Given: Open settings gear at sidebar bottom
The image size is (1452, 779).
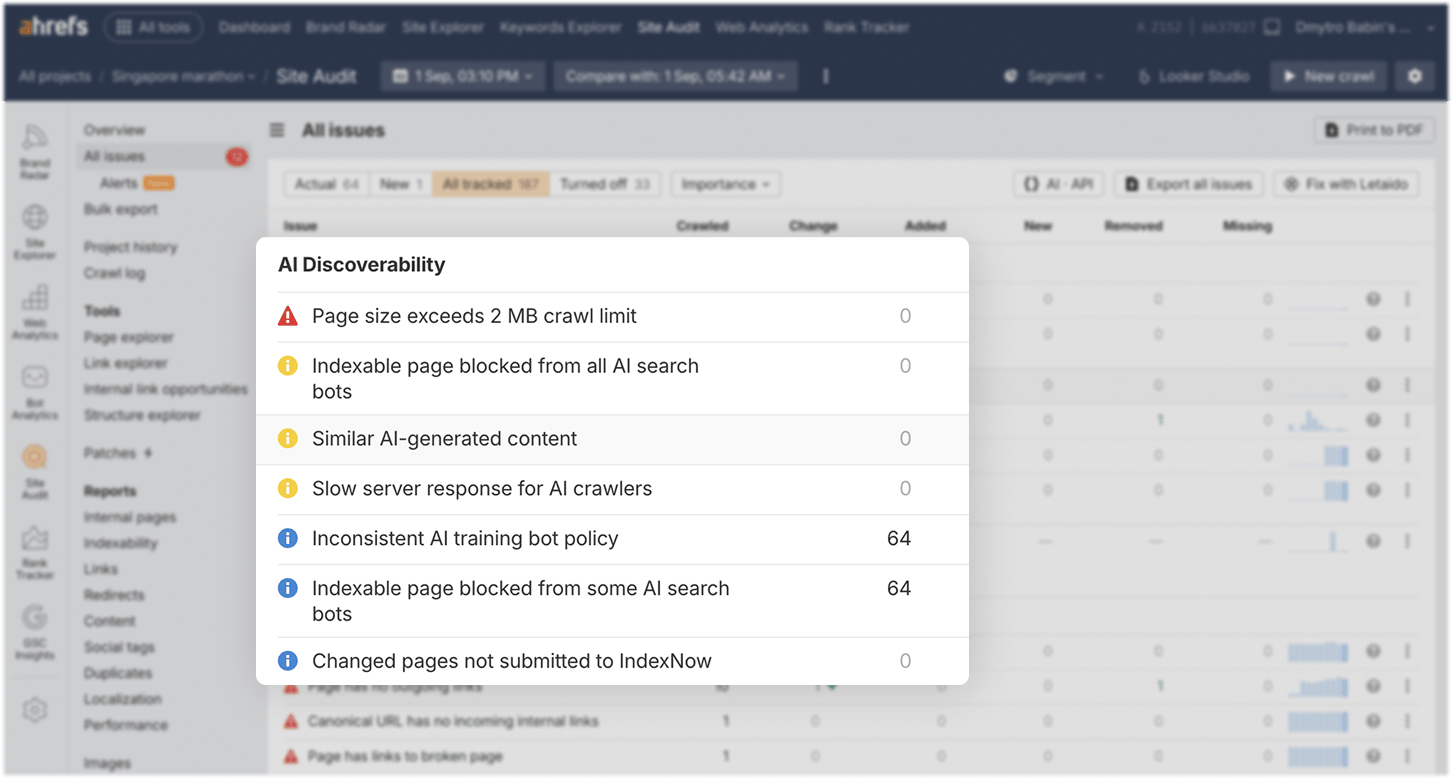Looking at the screenshot, I should pos(35,710).
